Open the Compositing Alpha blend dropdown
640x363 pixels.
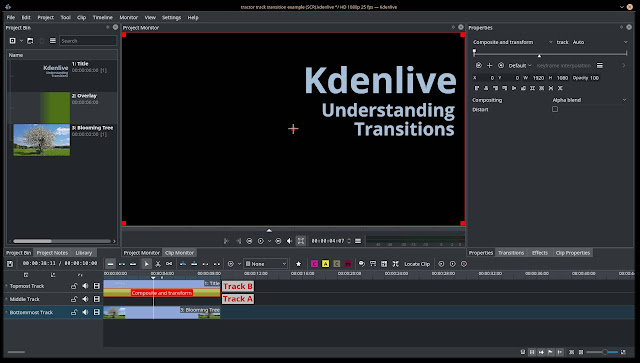(589, 100)
